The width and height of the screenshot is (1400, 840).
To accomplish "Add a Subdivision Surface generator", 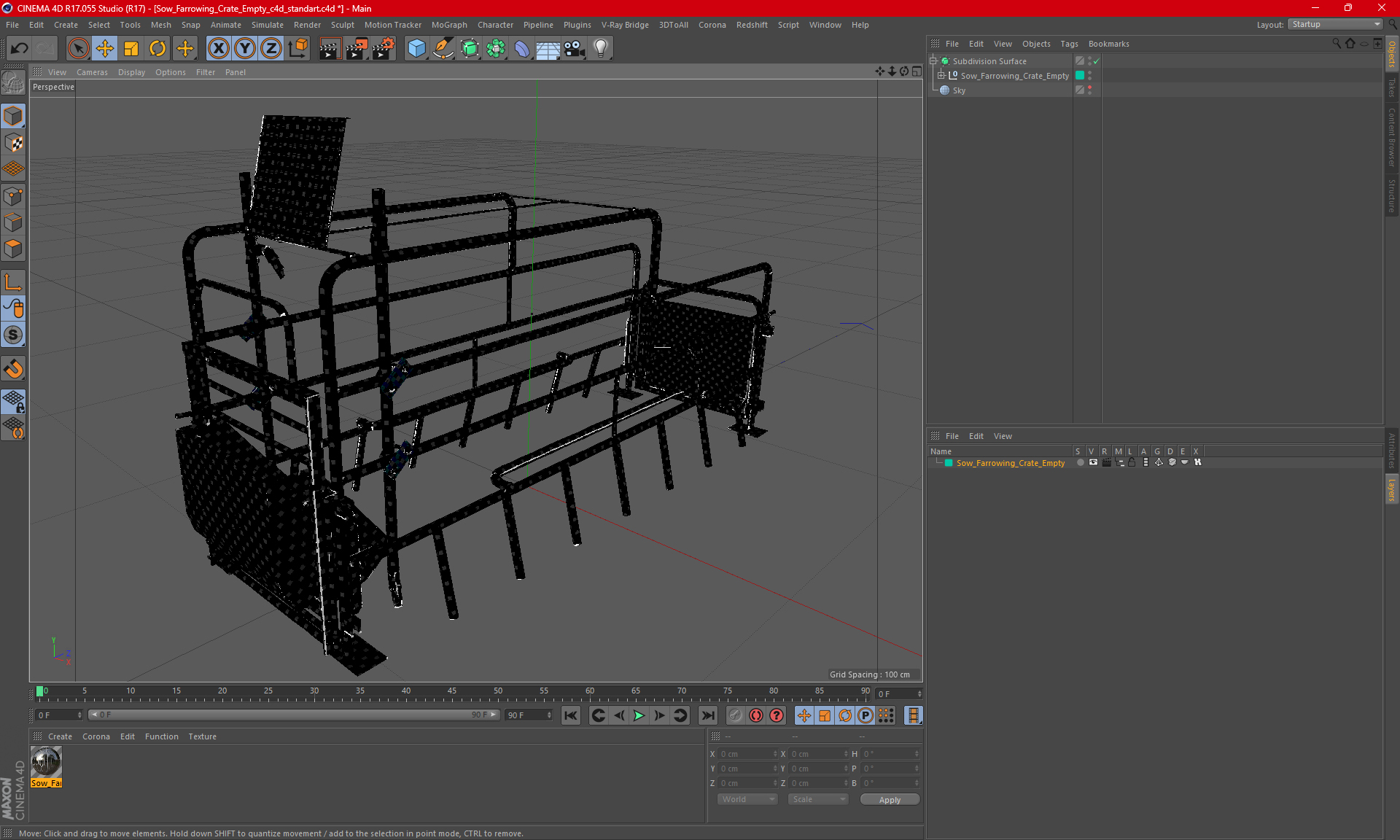I will (x=470, y=48).
